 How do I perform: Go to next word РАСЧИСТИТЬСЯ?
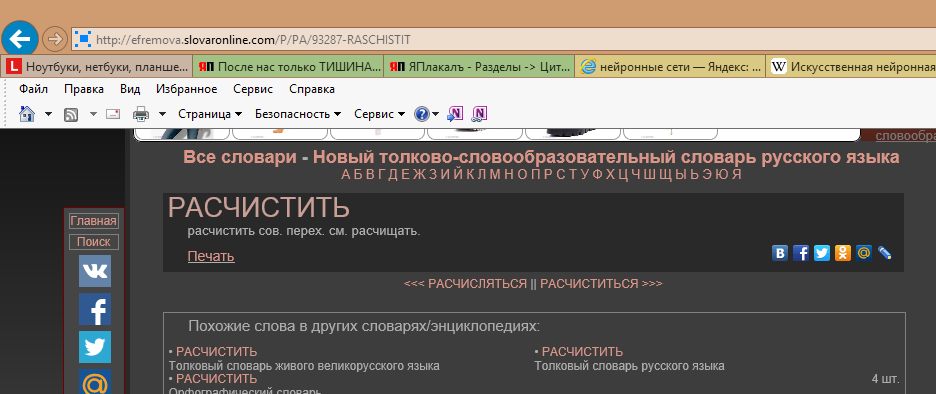(589, 284)
